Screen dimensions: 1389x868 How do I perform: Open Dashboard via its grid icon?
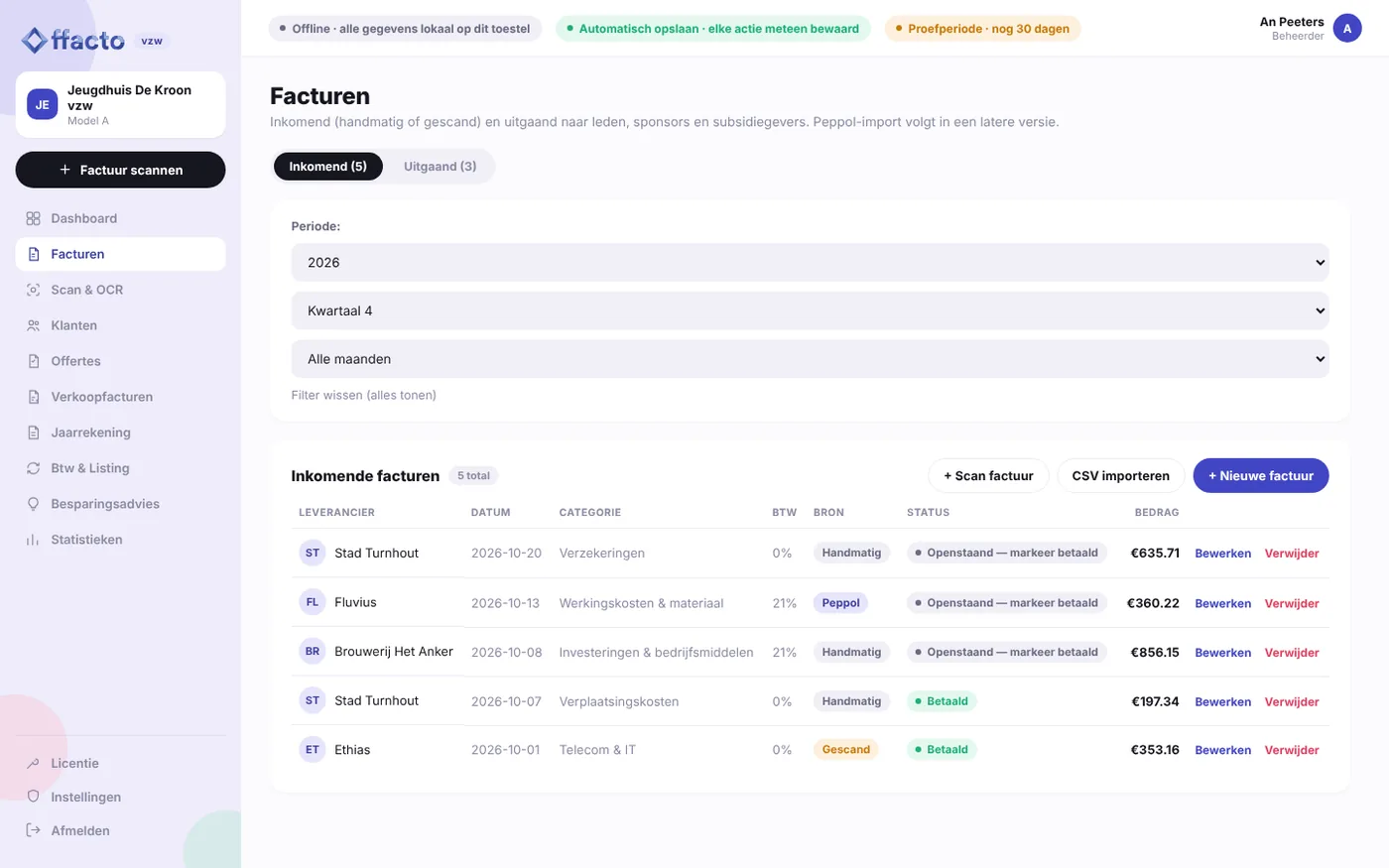coord(33,218)
